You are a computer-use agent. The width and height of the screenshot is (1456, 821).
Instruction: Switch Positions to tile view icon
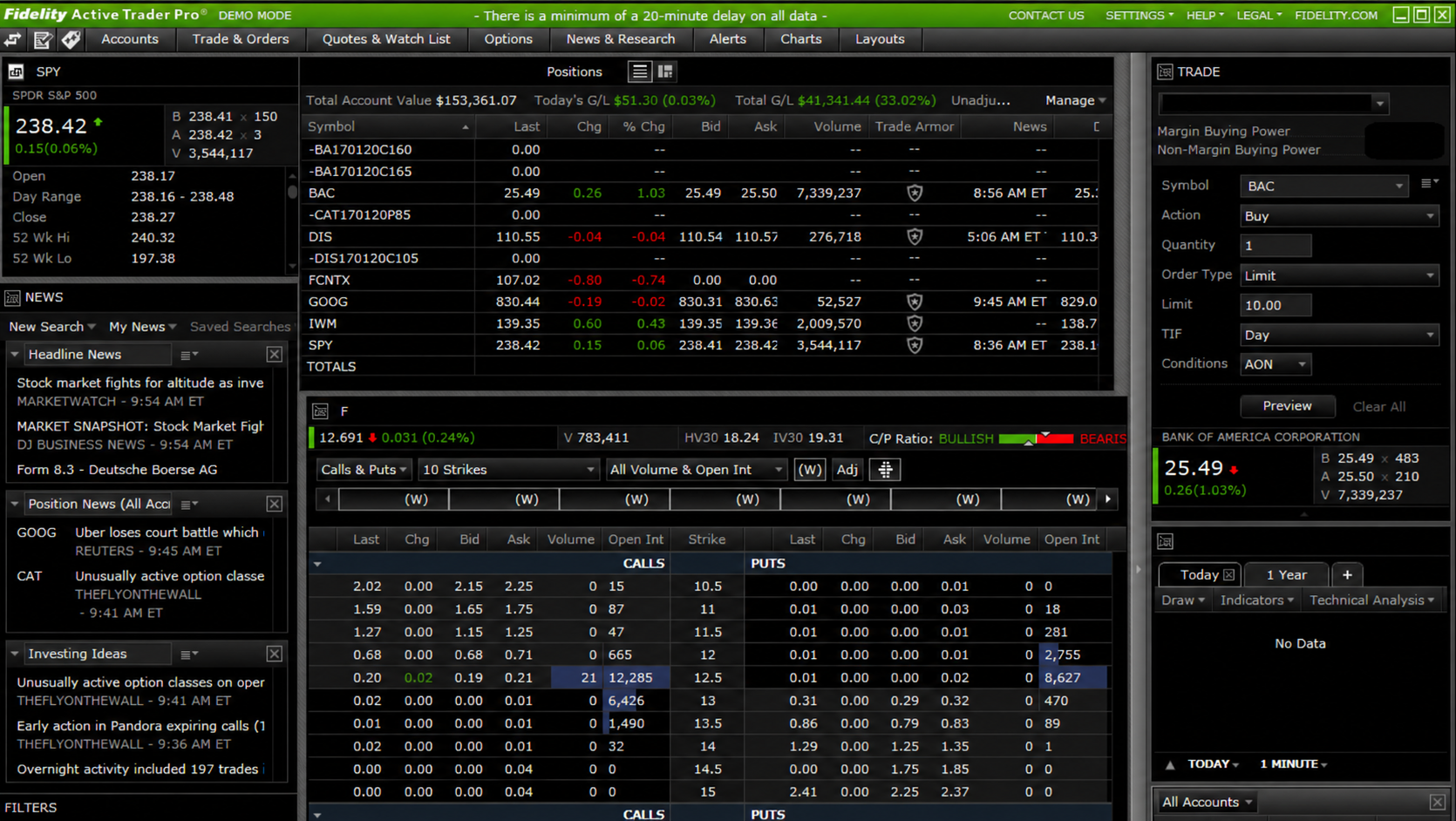pyautogui.click(x=665, y=71)
